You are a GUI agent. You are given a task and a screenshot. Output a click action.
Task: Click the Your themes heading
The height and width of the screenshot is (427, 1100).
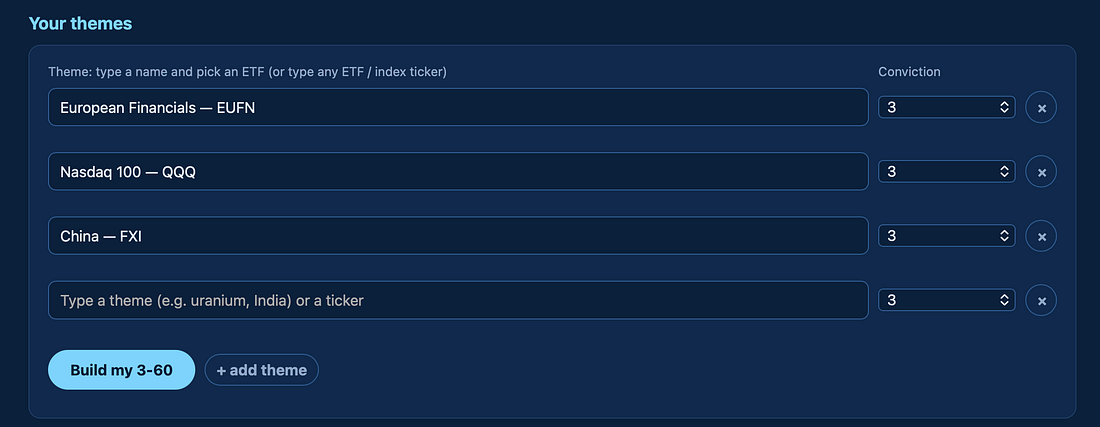click(x=80, y=23)
